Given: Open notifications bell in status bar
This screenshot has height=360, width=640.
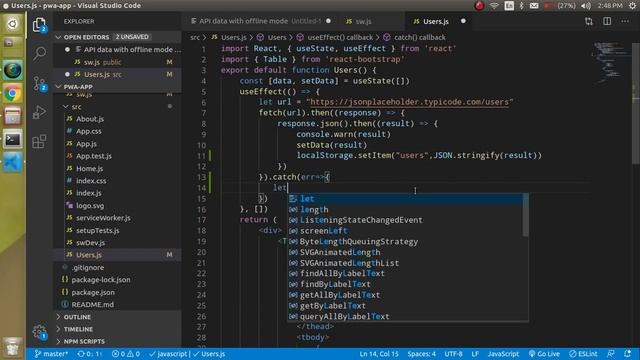Looking at the screenshot, I should [628, 354].
